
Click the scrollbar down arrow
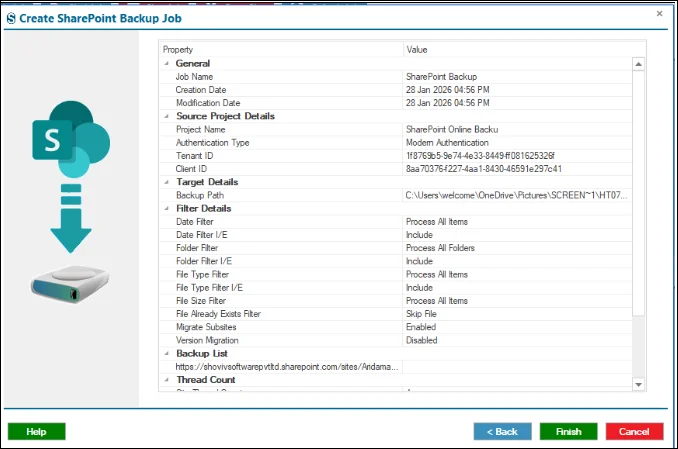(x=639, y=385)
